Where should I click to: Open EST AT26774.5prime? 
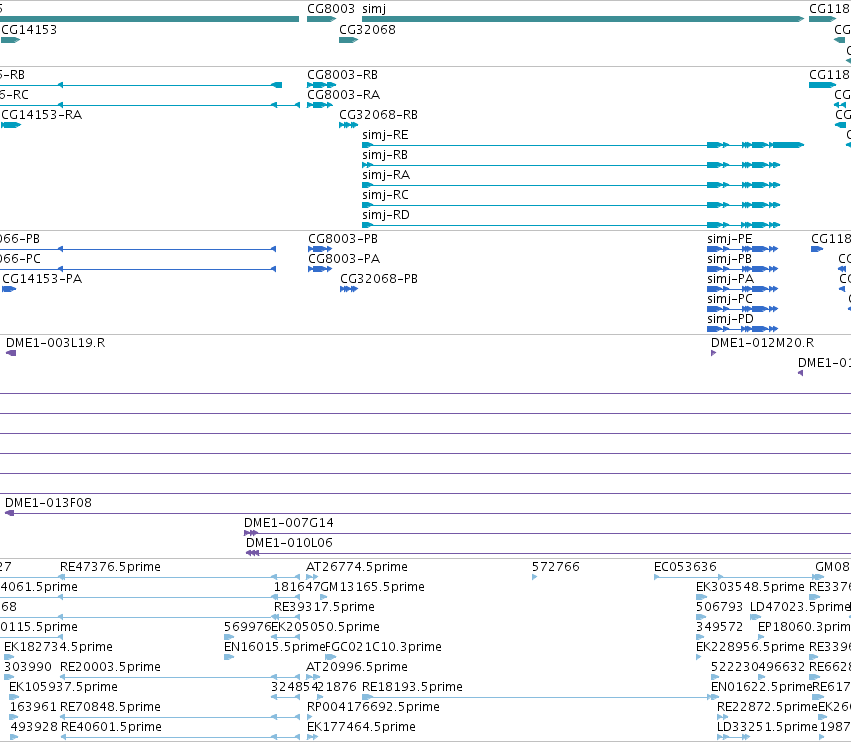[357, 567]
